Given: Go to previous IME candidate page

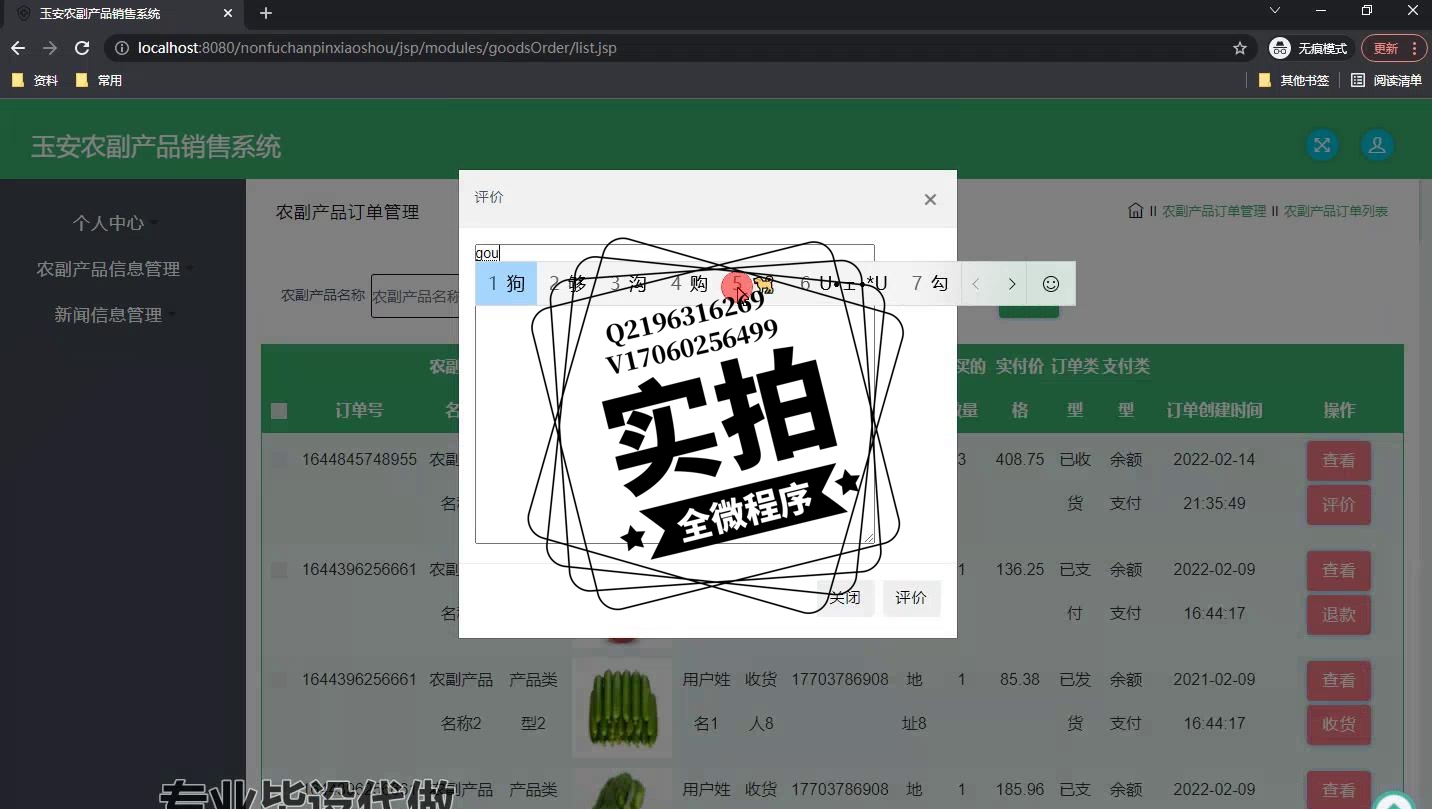Looking at the screenshot, I should pyautogui.click(x=976, y=284).
